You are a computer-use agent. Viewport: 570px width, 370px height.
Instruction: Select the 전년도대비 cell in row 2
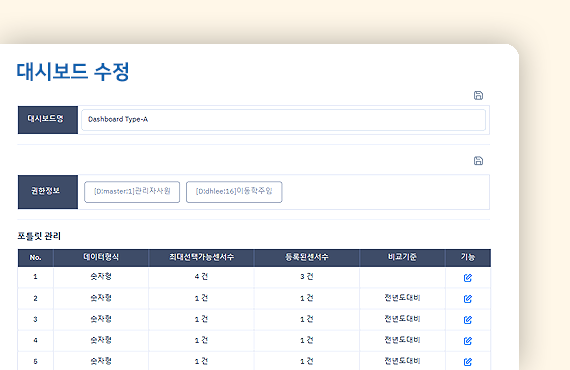click(402, 298)
